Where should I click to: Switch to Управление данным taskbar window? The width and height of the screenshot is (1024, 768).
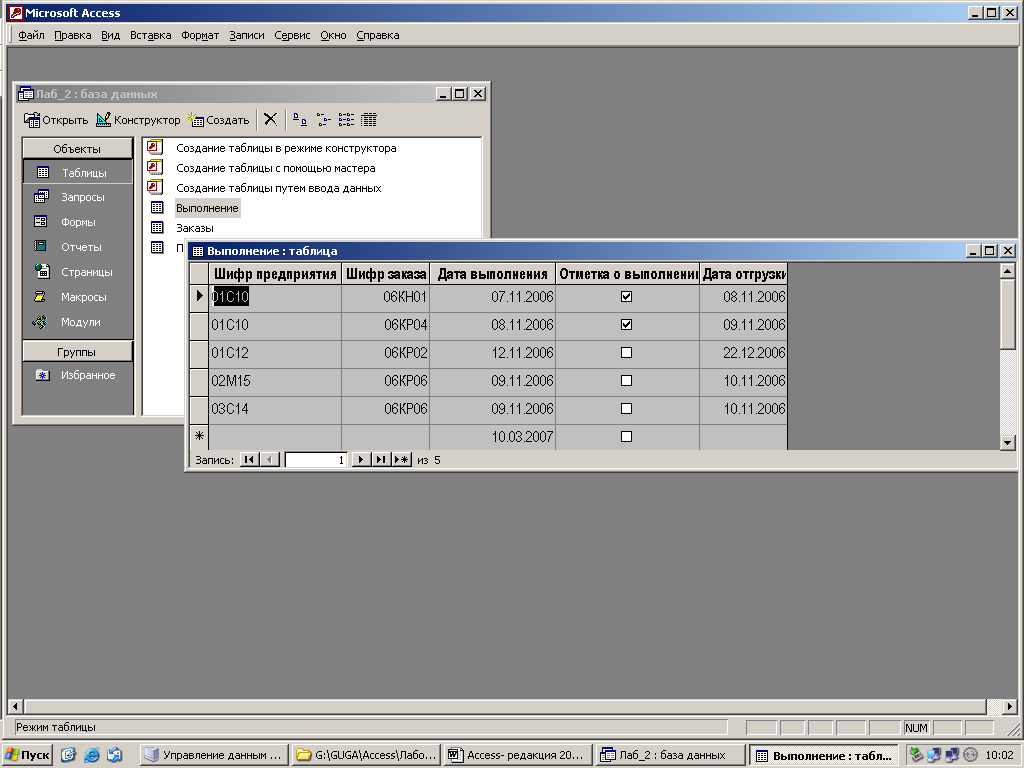(x=214, y=755)
